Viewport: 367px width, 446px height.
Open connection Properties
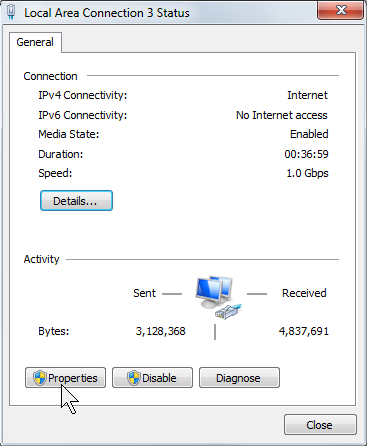click(x=65, y=378)
